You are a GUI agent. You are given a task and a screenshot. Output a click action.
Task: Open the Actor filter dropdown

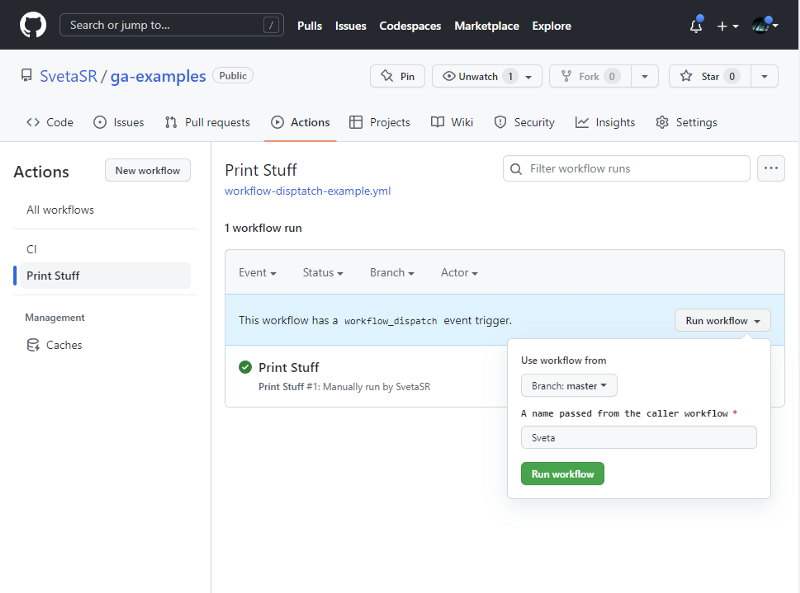[x=459, y=273]
